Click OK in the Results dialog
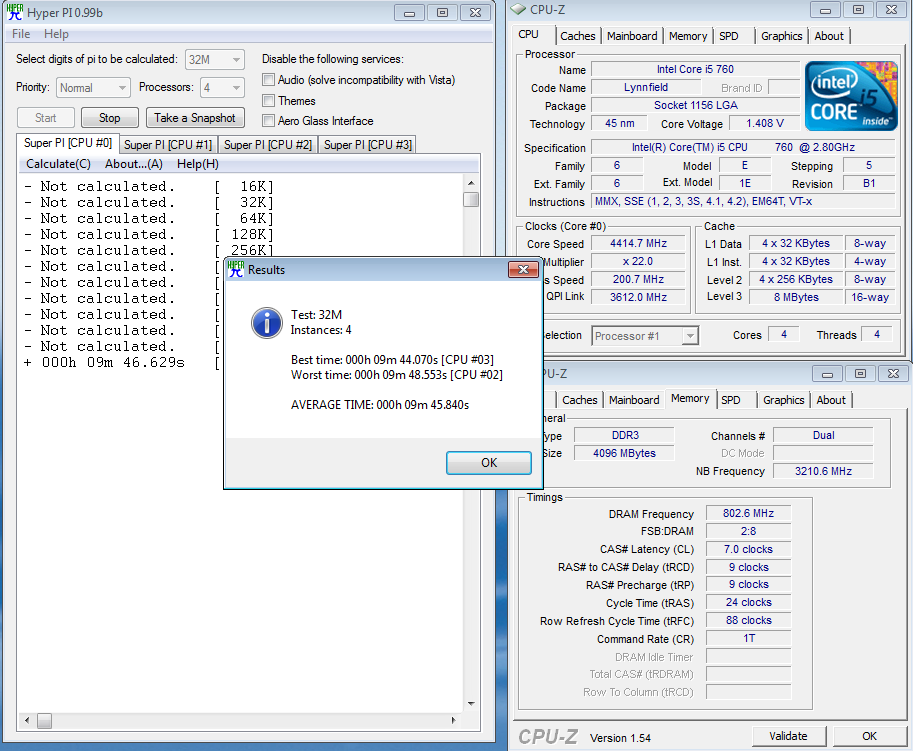Image resolution: width=913 pixels, height=751 pixels. pyautogui.click(x=489, y=462)
